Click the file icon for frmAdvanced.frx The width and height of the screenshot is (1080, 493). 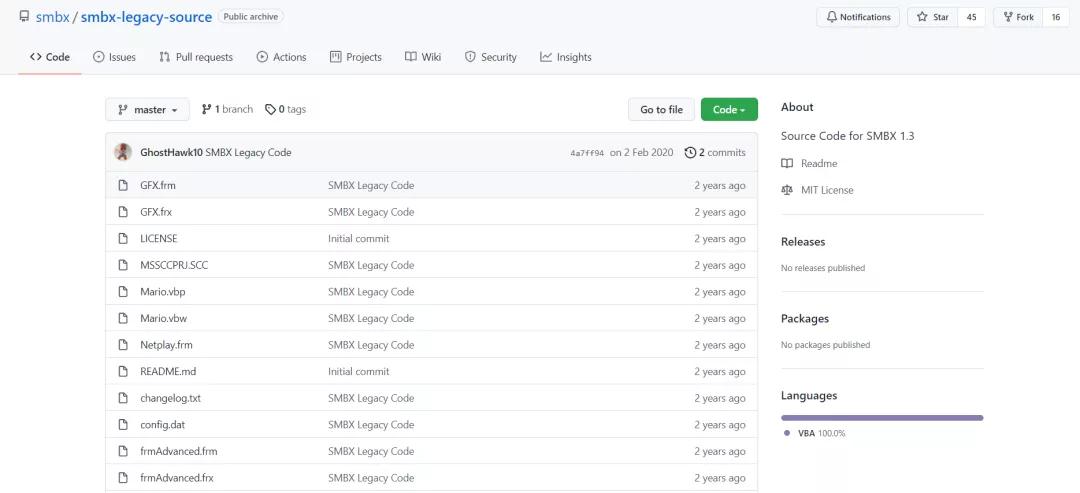123,478
